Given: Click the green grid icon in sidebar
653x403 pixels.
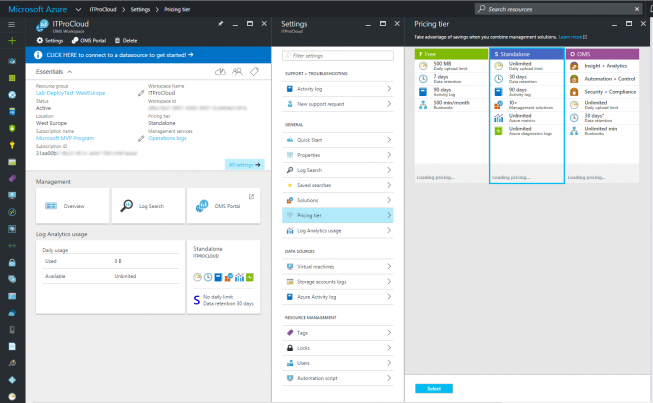Looking at the screenshot, I should [x=12, y=78].
